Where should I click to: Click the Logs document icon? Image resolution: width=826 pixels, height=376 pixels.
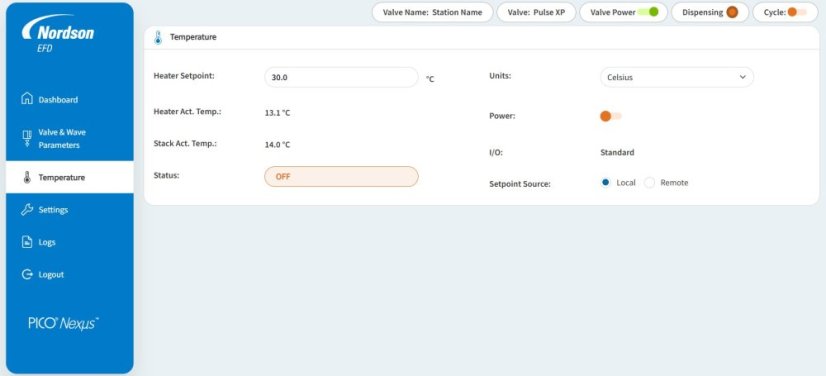click(x=27, y=242)
